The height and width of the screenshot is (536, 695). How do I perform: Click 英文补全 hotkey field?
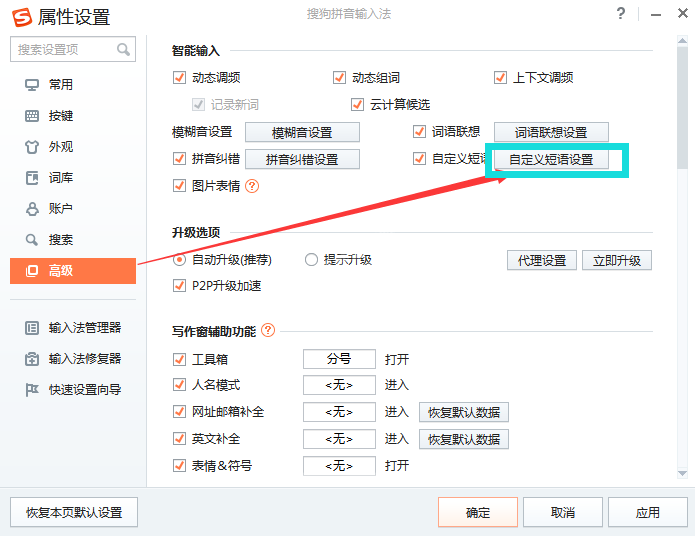tap(339, 439)
